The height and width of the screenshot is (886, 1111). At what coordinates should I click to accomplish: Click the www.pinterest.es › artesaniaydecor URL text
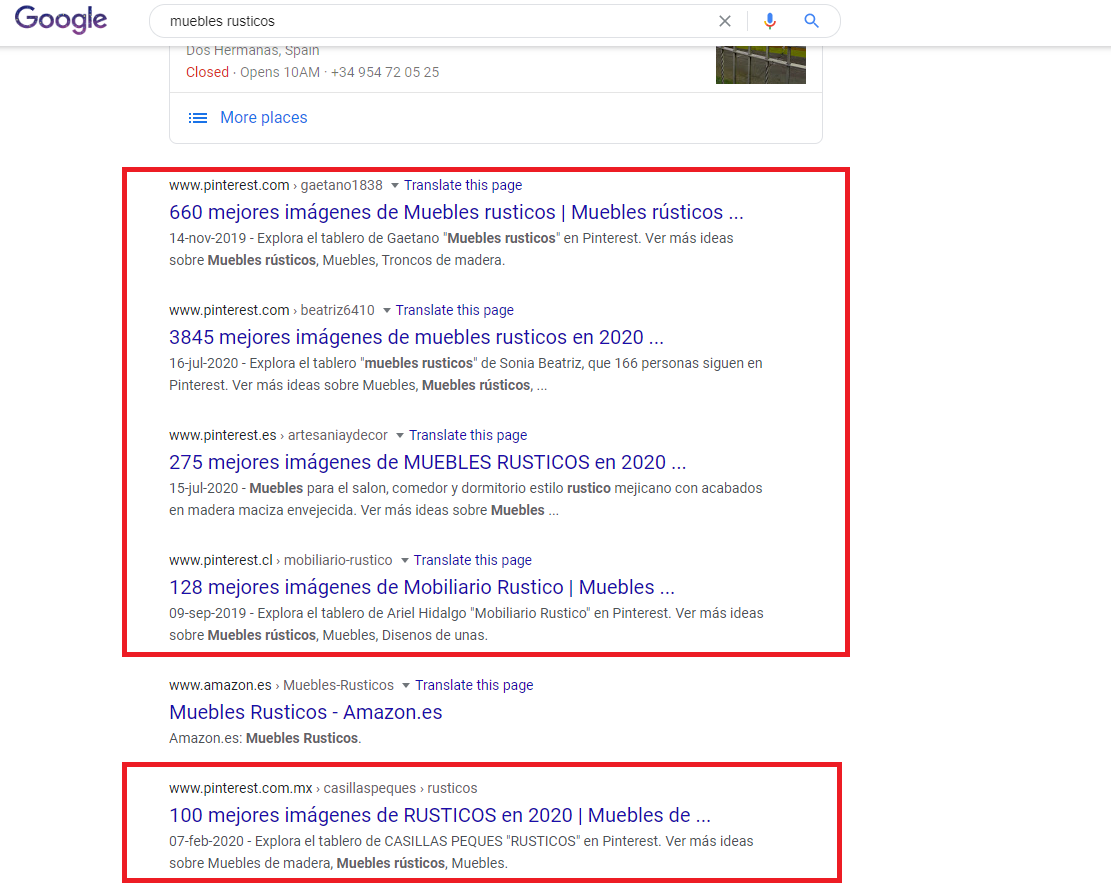[278, 435]
